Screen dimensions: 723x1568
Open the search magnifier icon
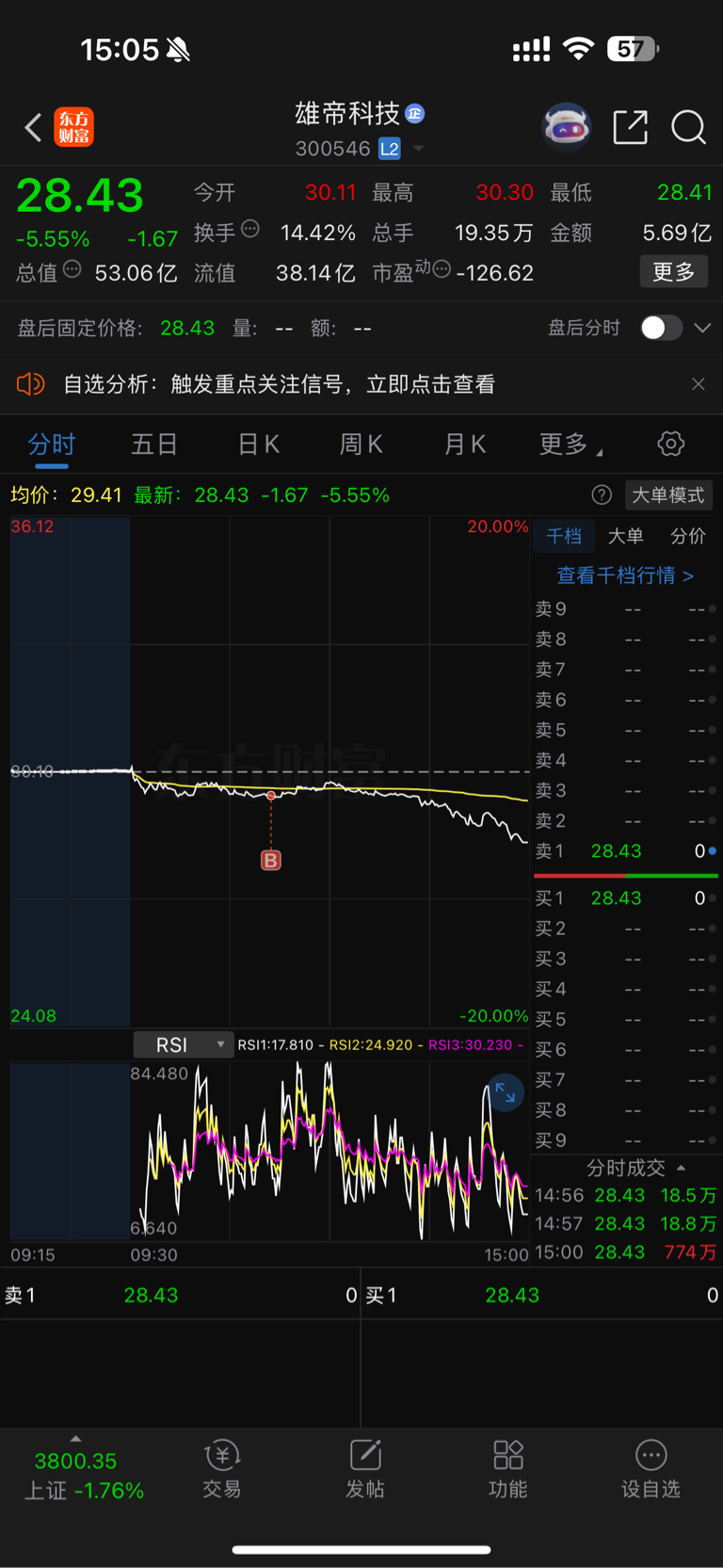pos(688,126)
